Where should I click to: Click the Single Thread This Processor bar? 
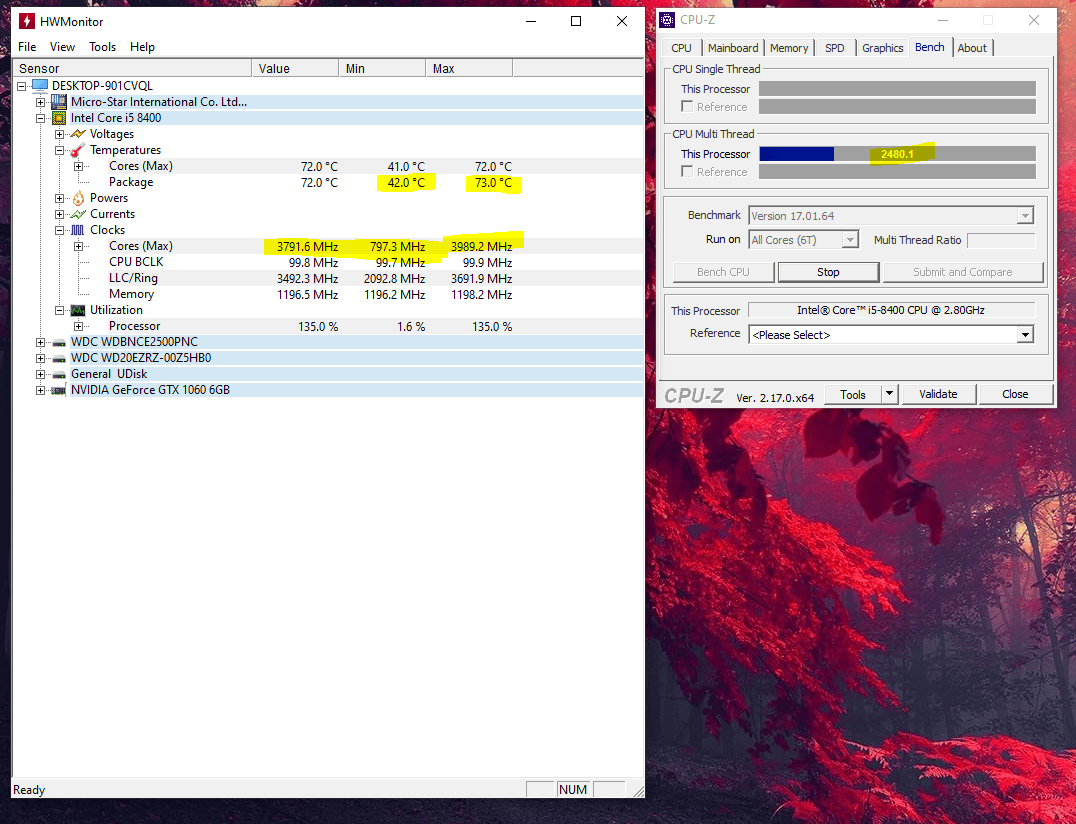(x=897, y=89)
